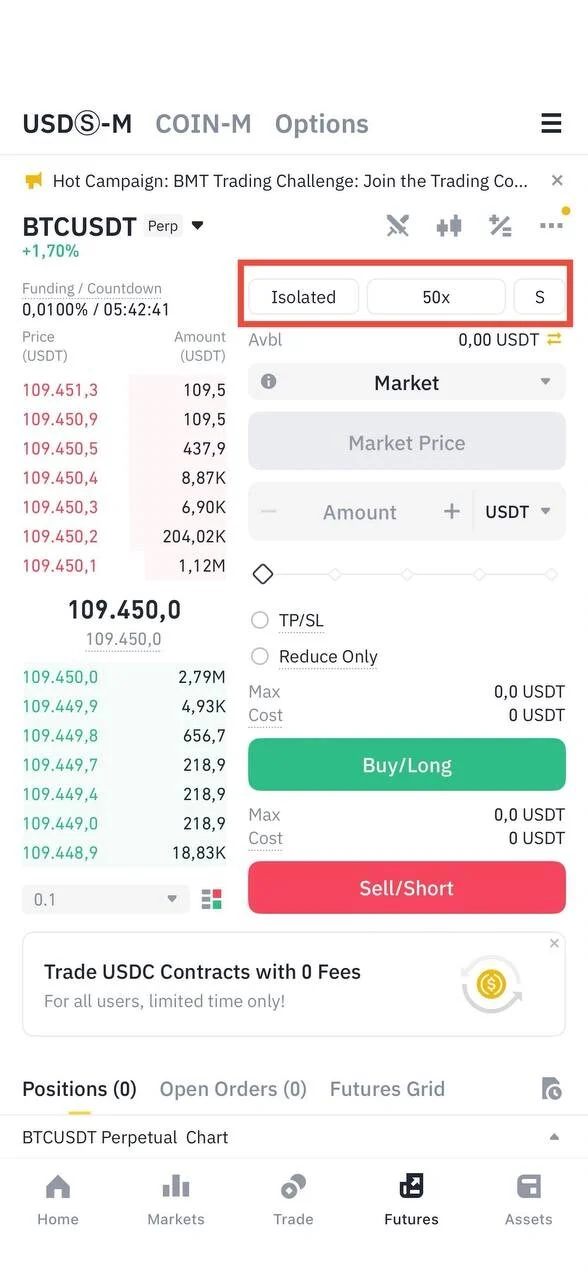Open the Isolated margin mode selector
The image size is (588, 1280).
(x=303, y=297)
